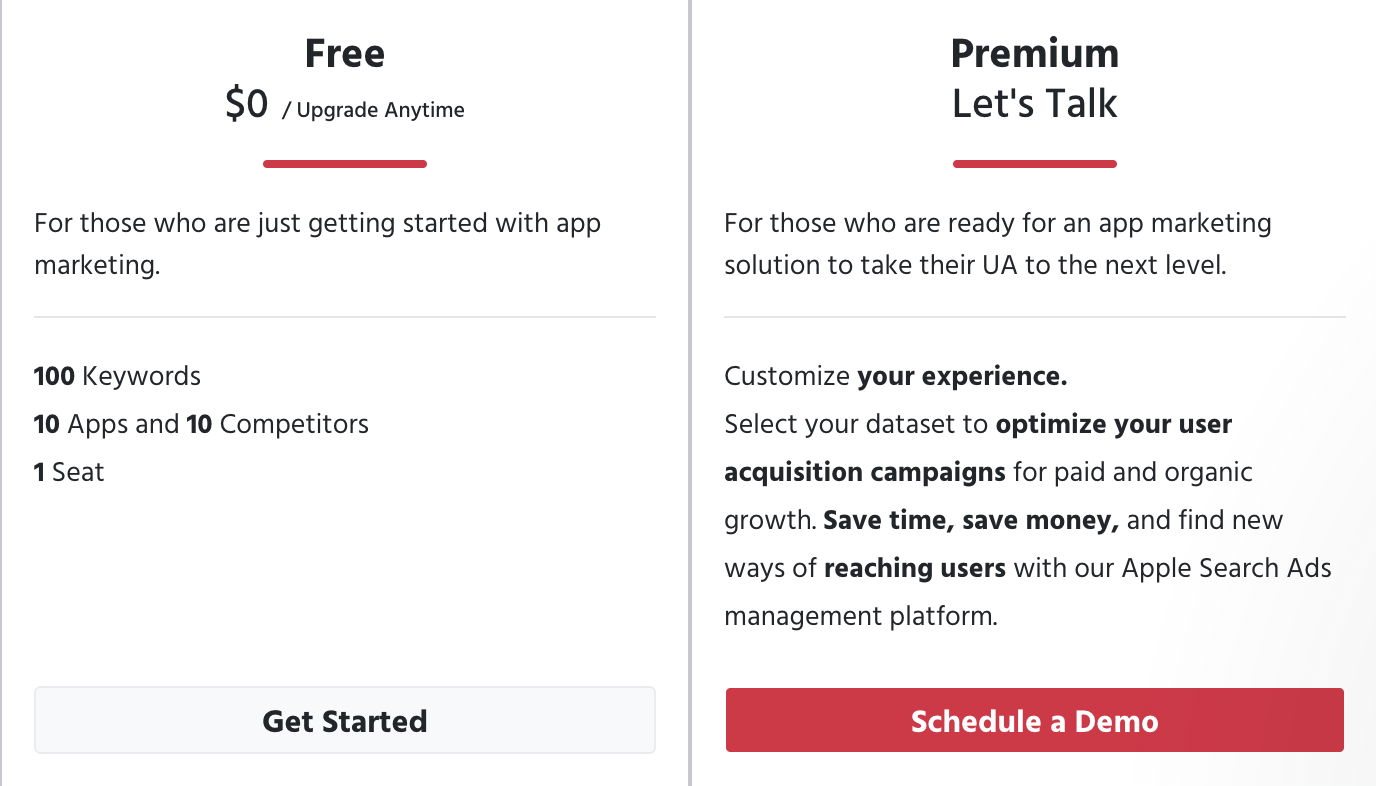This screenshot has height=786, width=1376.
Task: Click the reaching users bold text
Action: tap(915, 568)
